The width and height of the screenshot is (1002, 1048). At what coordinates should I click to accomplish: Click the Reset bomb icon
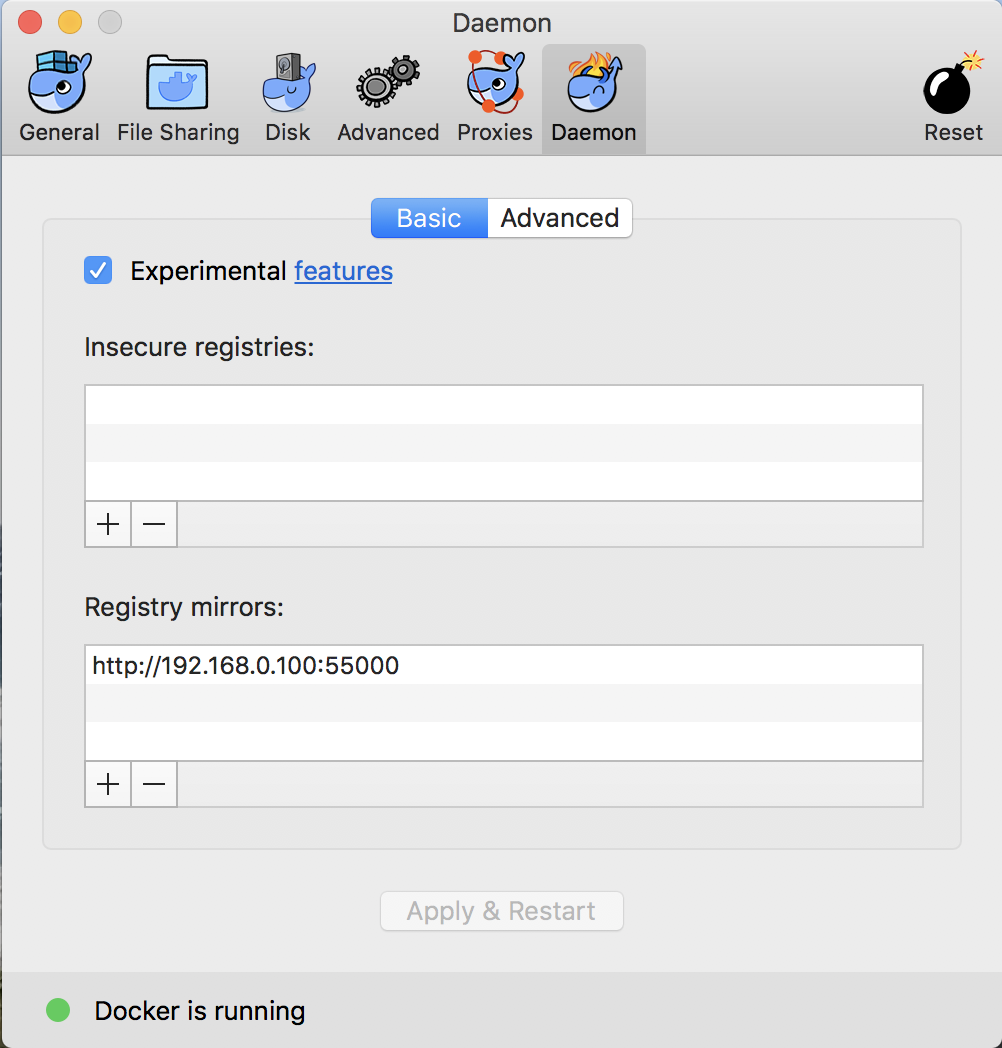pos(953,98)
